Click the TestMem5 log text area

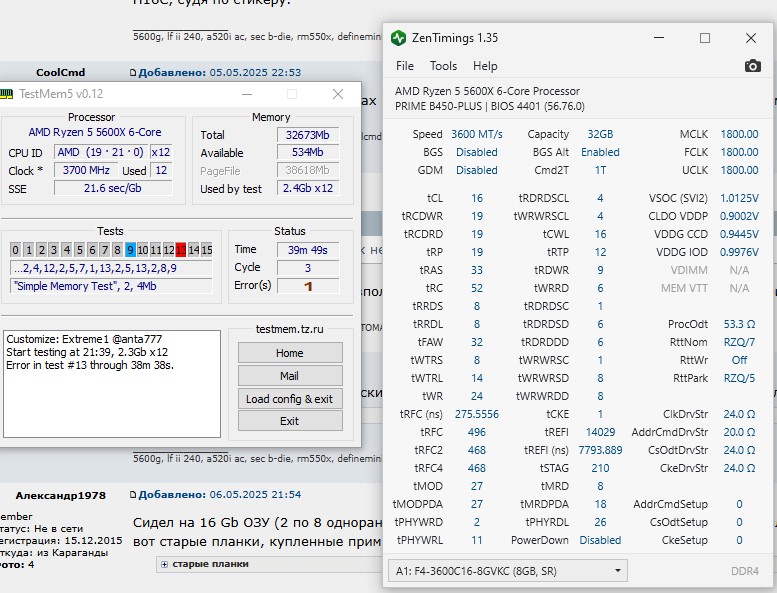click(x=112, y=384)
